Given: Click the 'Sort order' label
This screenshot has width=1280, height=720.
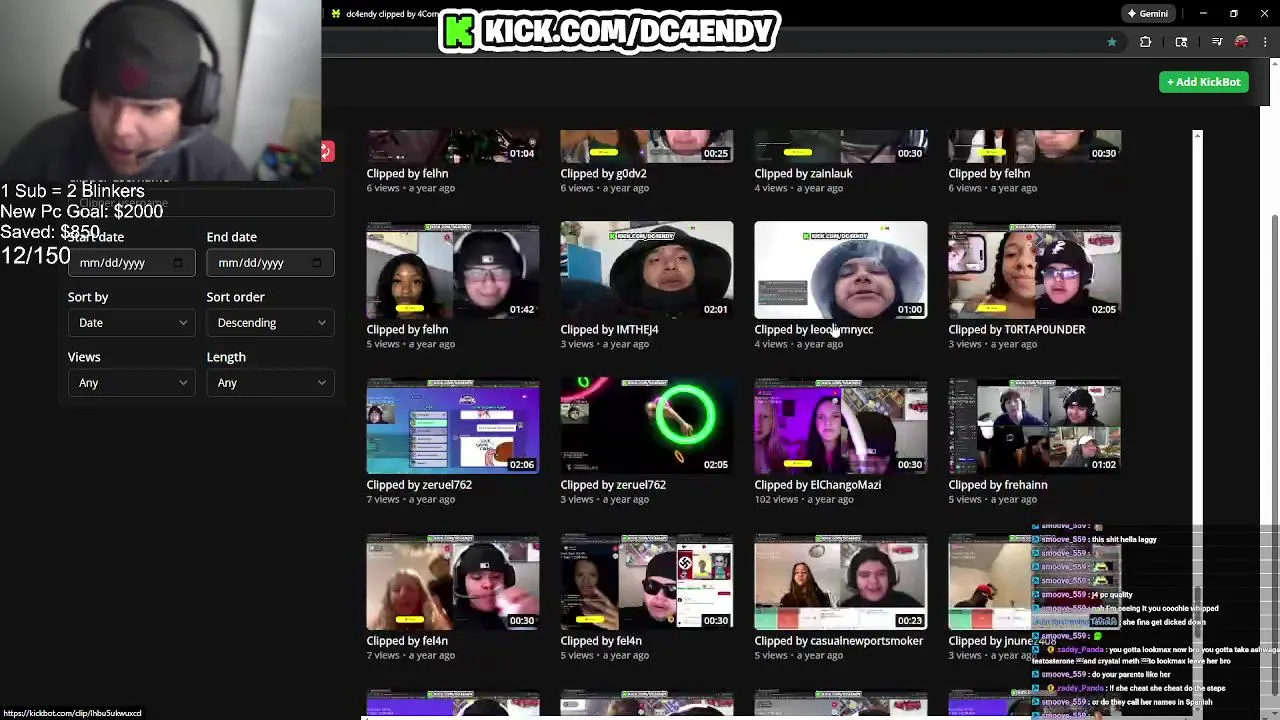Looking at the screenshot, I should click(x=235, y=297).
